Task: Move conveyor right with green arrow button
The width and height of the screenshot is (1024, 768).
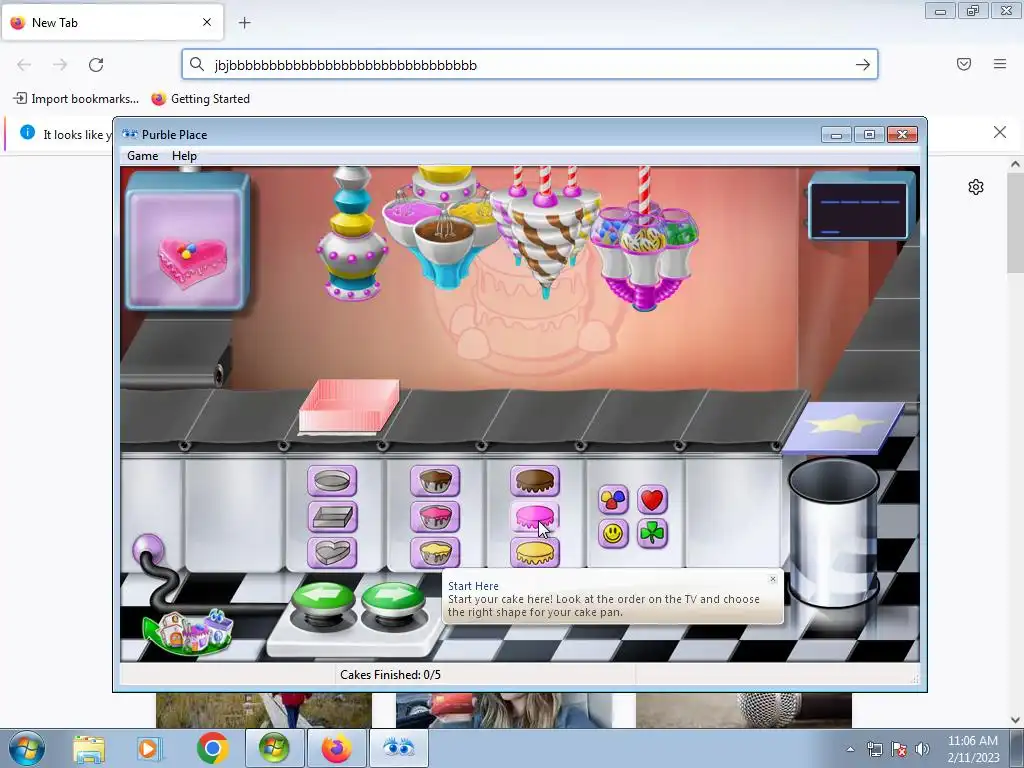Action: (393, 600)
